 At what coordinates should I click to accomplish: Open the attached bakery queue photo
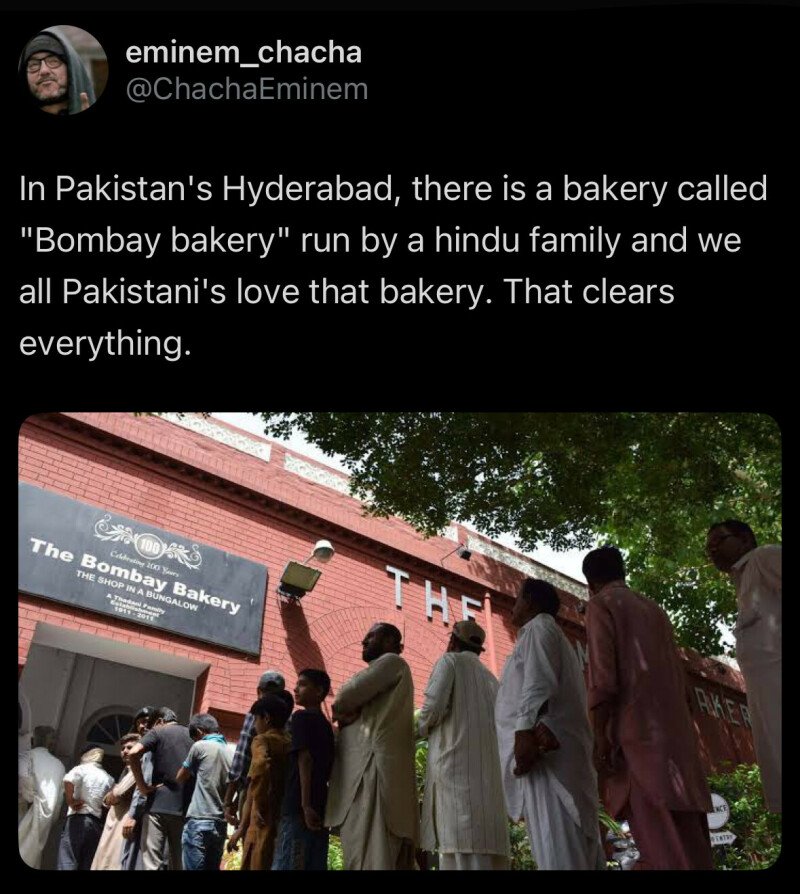click(400, 641)
